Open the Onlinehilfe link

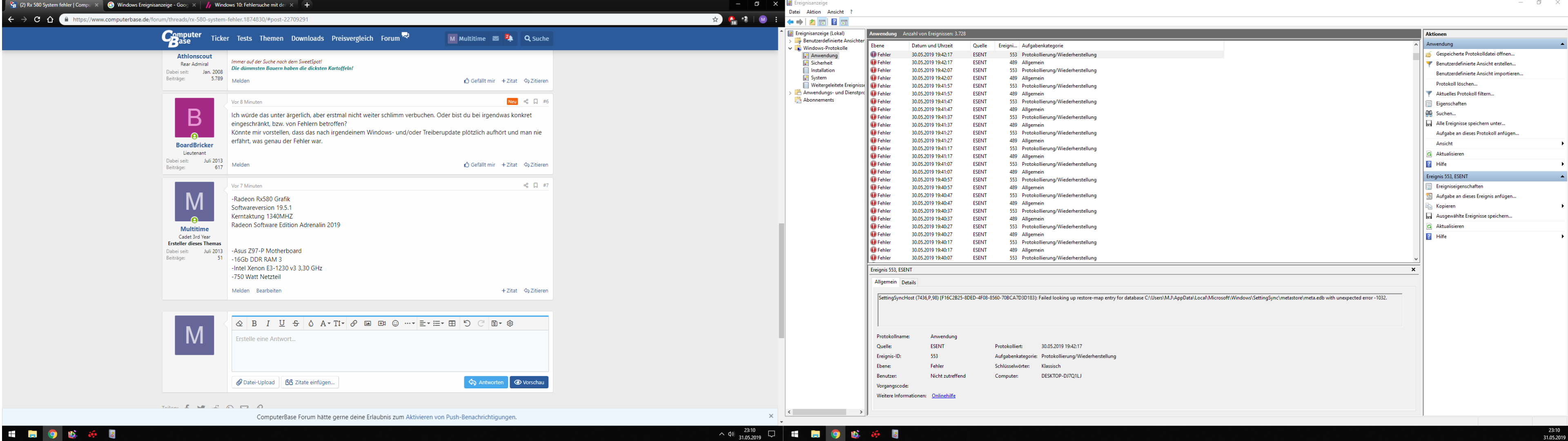pos(943,396)
